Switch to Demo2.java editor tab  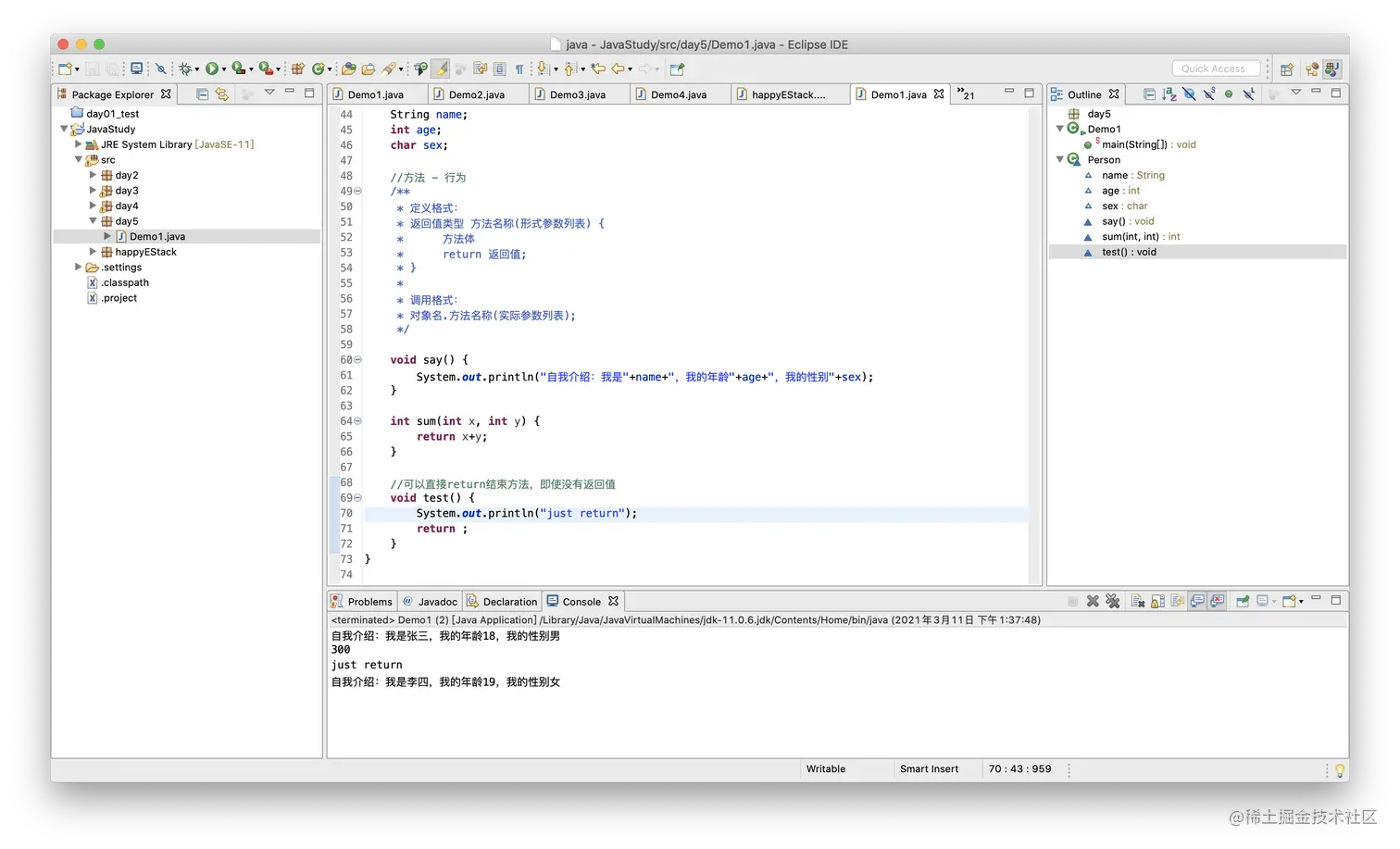coord(477,94)
